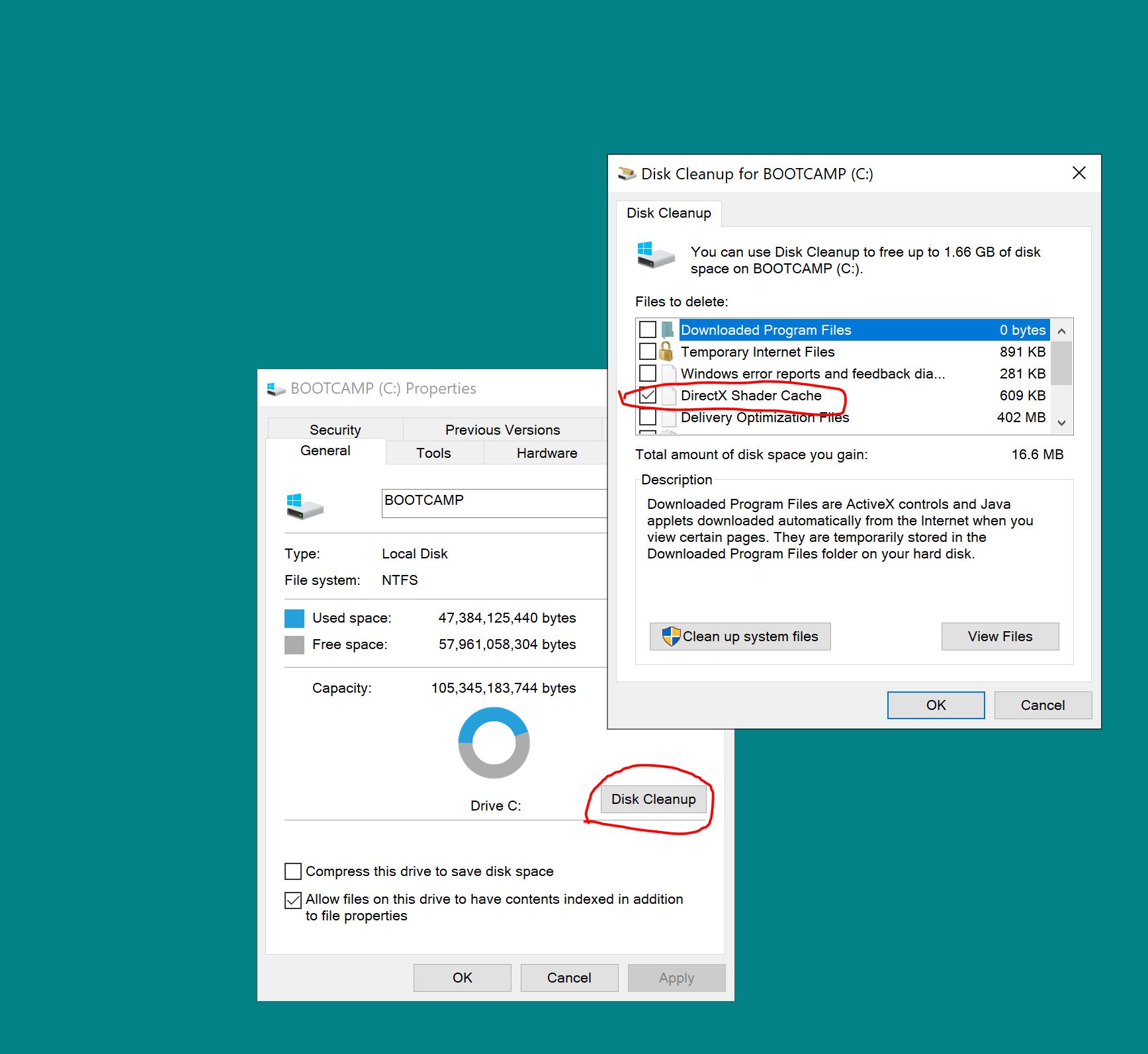Switch to the Tools tab
Image resolution: width=1148 pixels, height=1054 pixels.
pos(433,453)
